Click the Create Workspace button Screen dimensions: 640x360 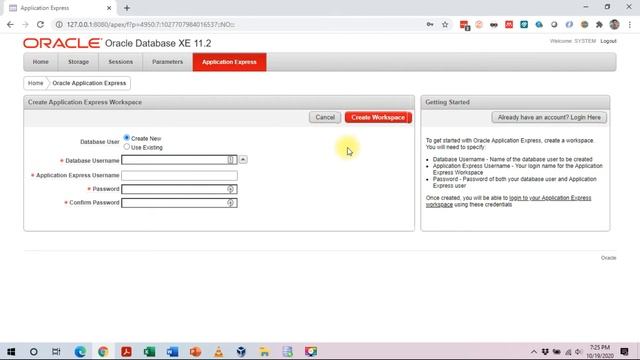point(378,118)
